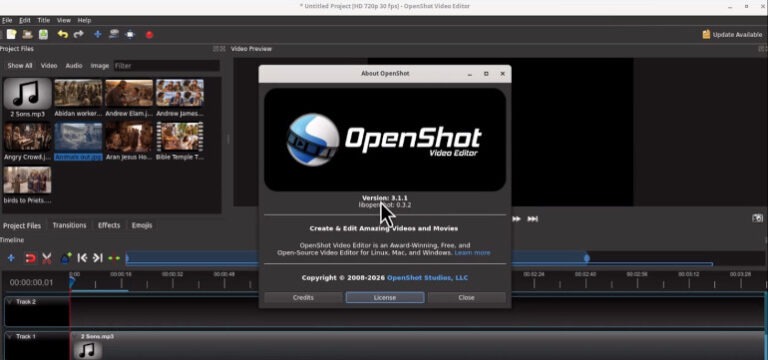Click the jump to end playback button
Viewport: 768px width, 360px height.
[532, 219]
